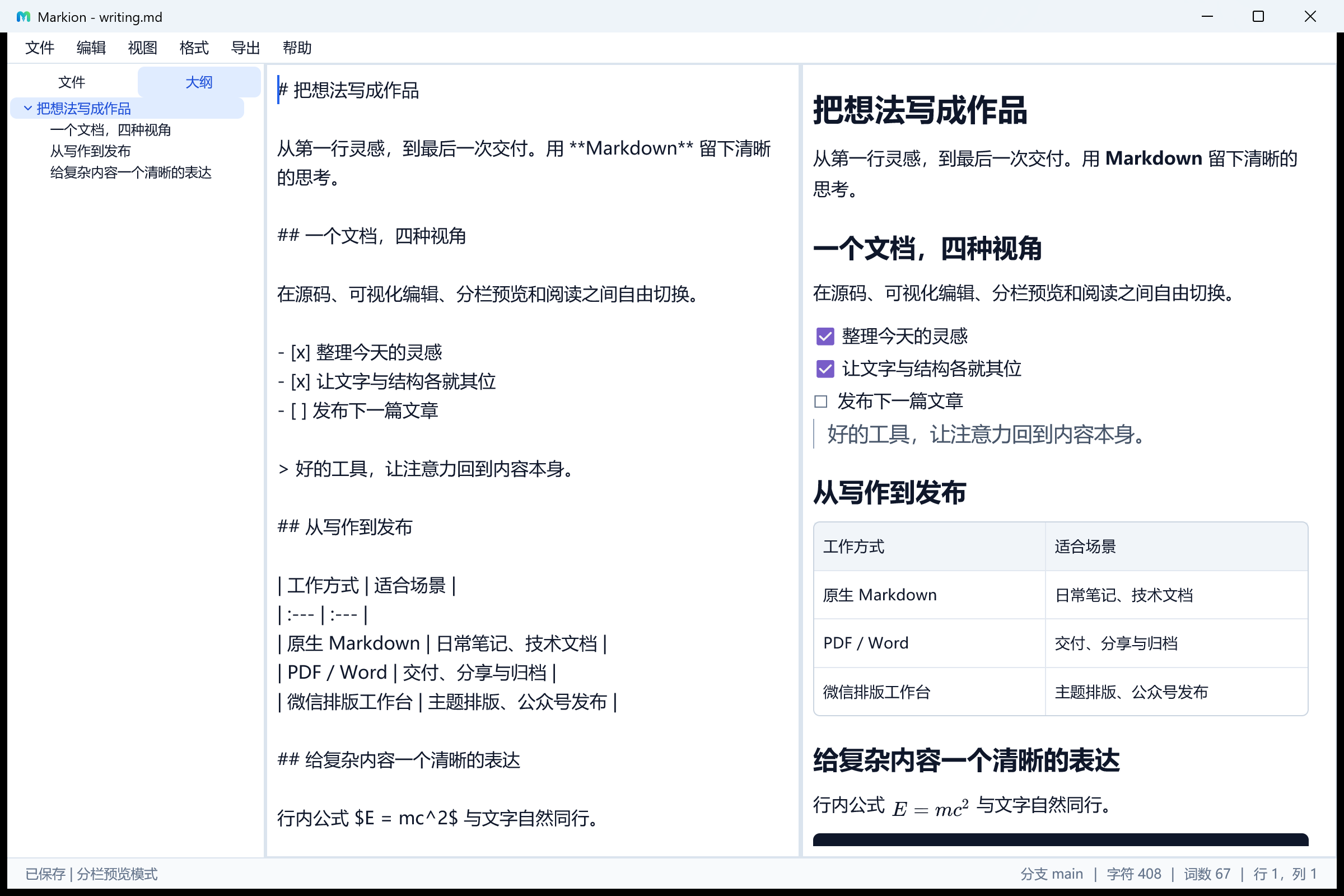Screen dimensions: 1344x896
Task: Toggle the 整理今天的灵感 checkbox in preview
Action: 825,337
